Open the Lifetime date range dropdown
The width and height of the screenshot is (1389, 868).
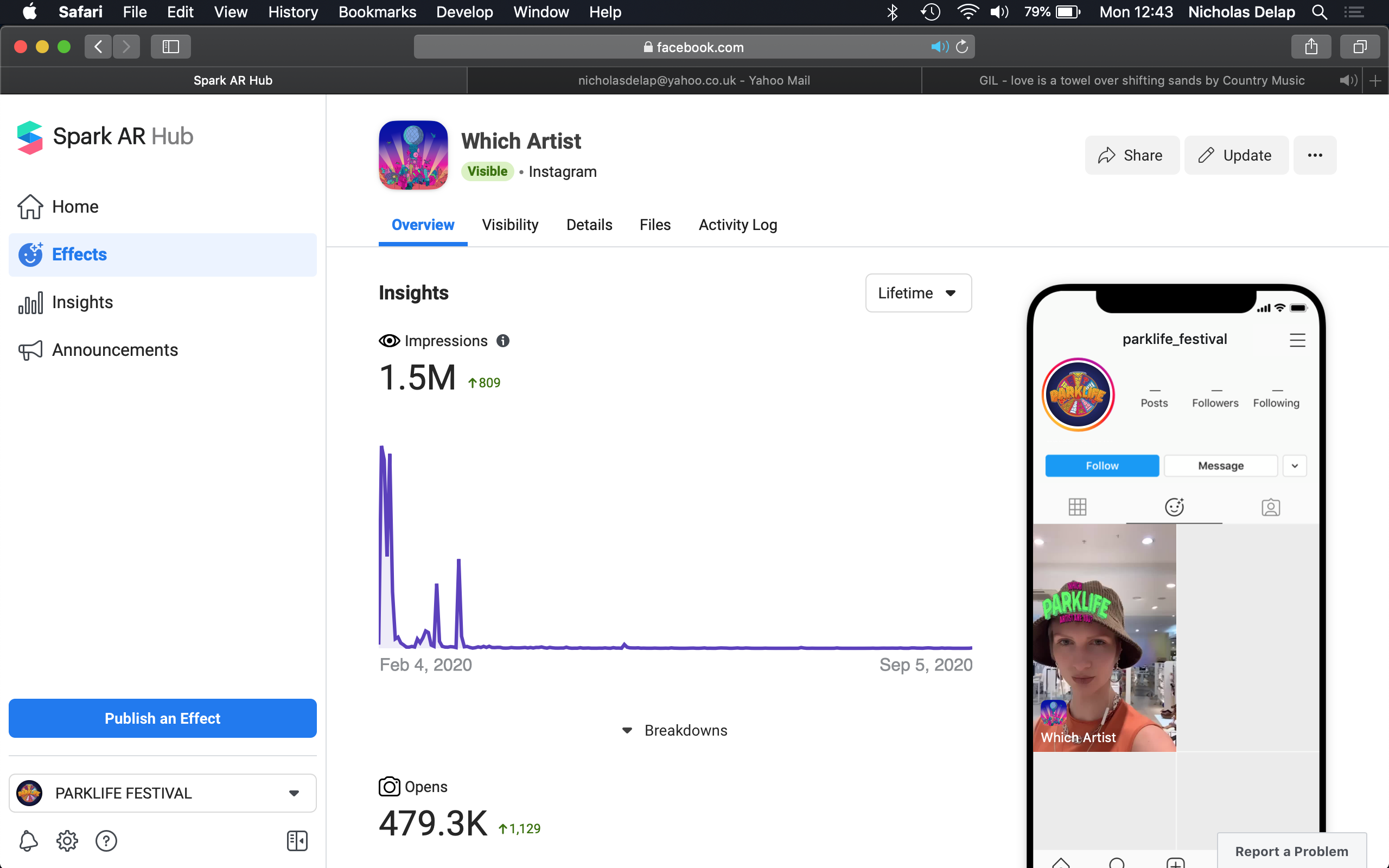click(x=918, y=293)
